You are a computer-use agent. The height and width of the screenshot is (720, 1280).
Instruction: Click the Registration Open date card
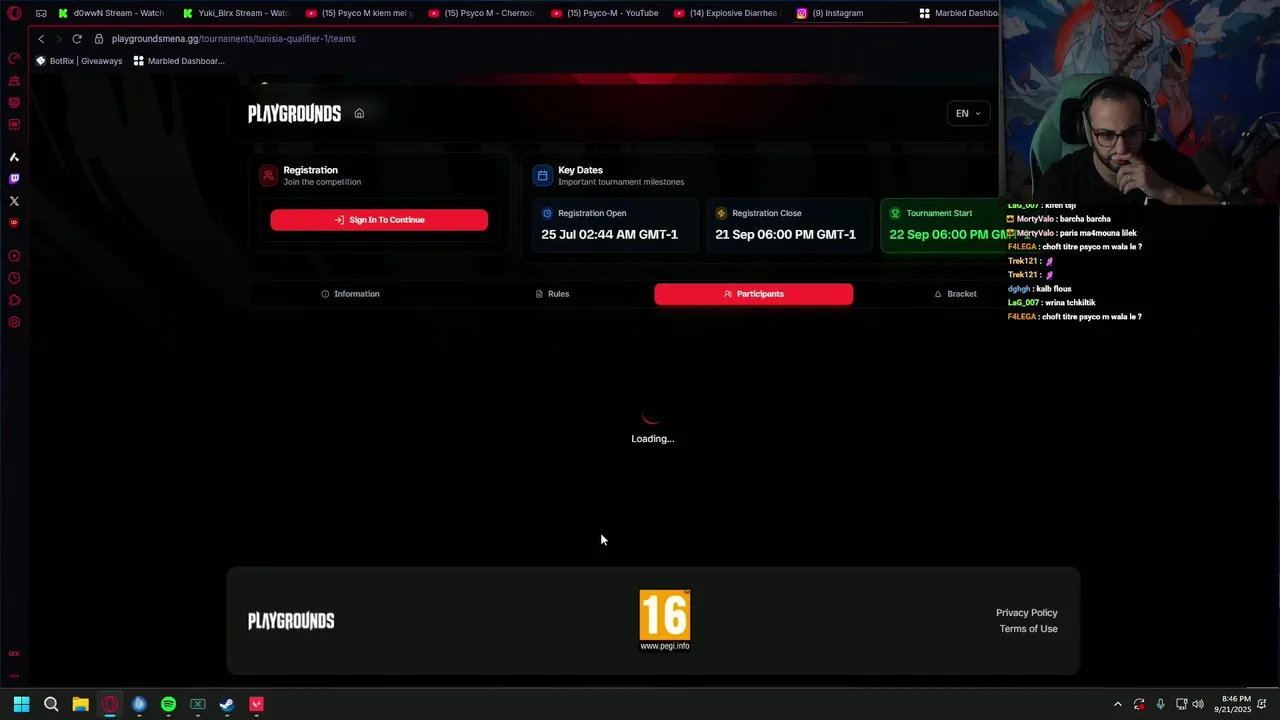613,225
